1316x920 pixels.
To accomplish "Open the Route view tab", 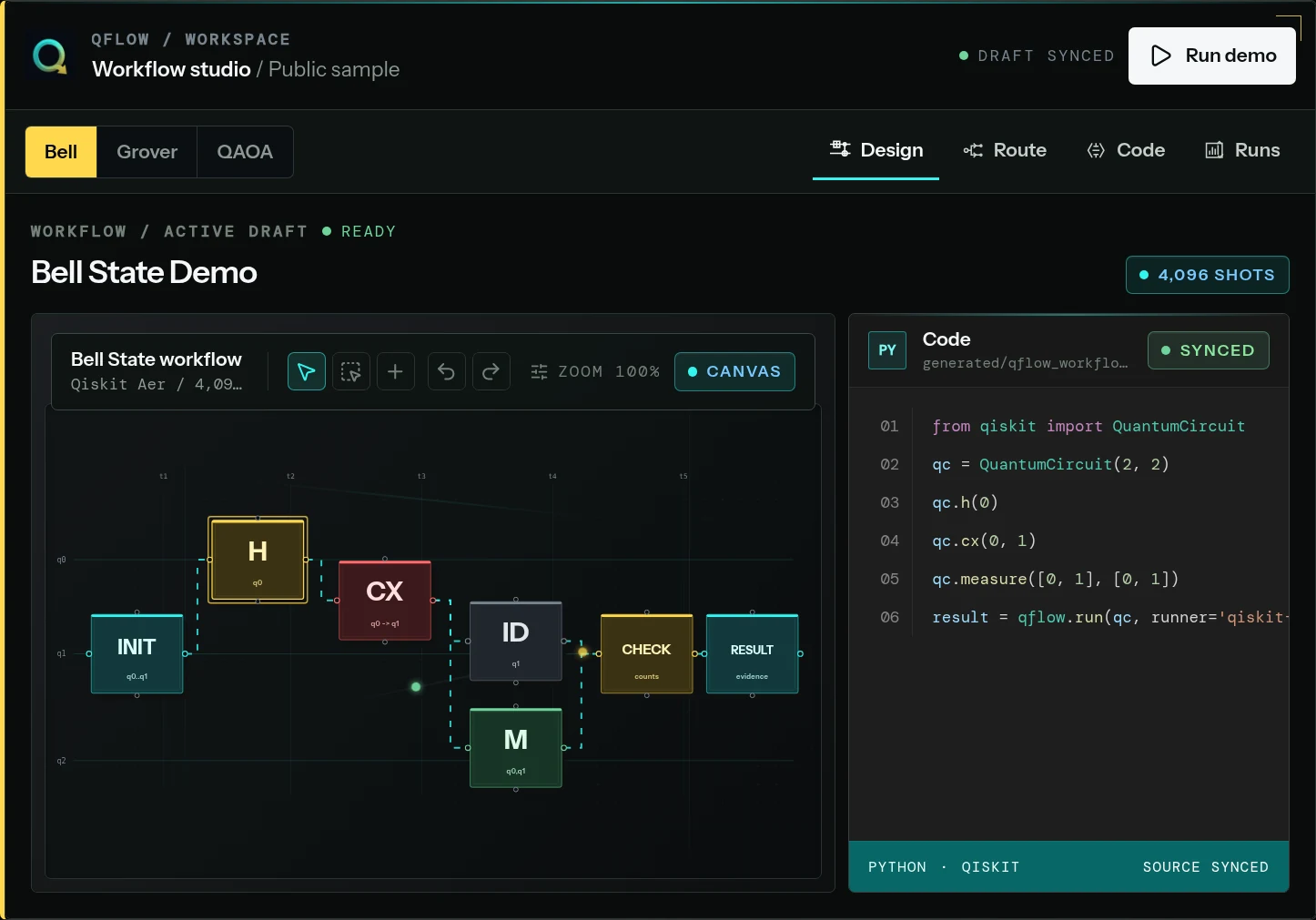I will 1005,150.
